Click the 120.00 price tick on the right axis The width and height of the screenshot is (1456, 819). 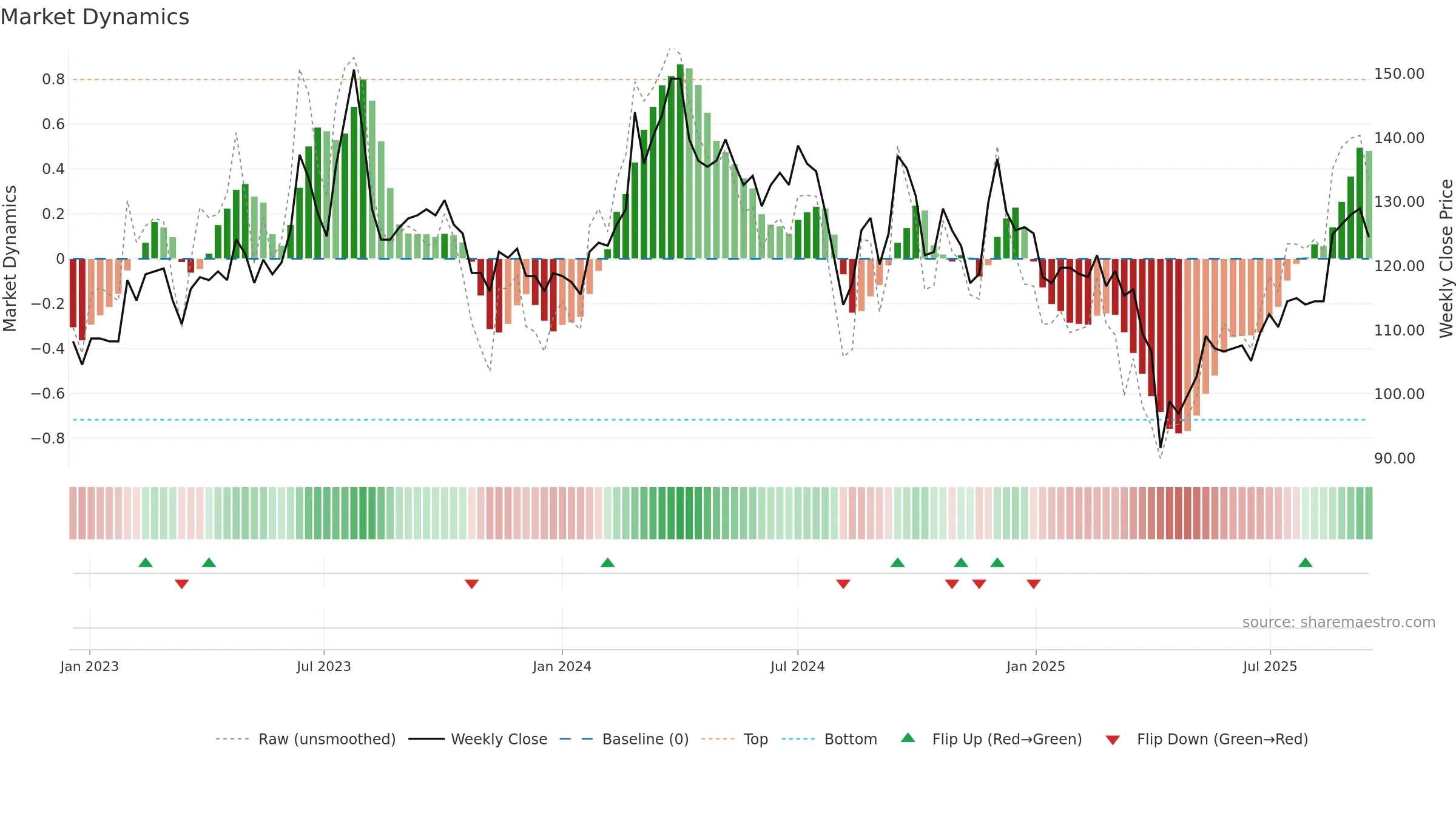1400,266
